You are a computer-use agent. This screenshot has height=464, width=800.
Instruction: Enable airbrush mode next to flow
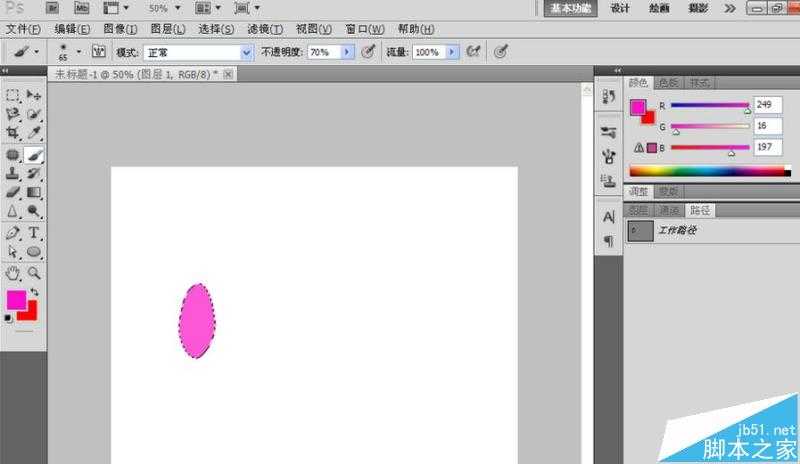(x=474, y=51)
